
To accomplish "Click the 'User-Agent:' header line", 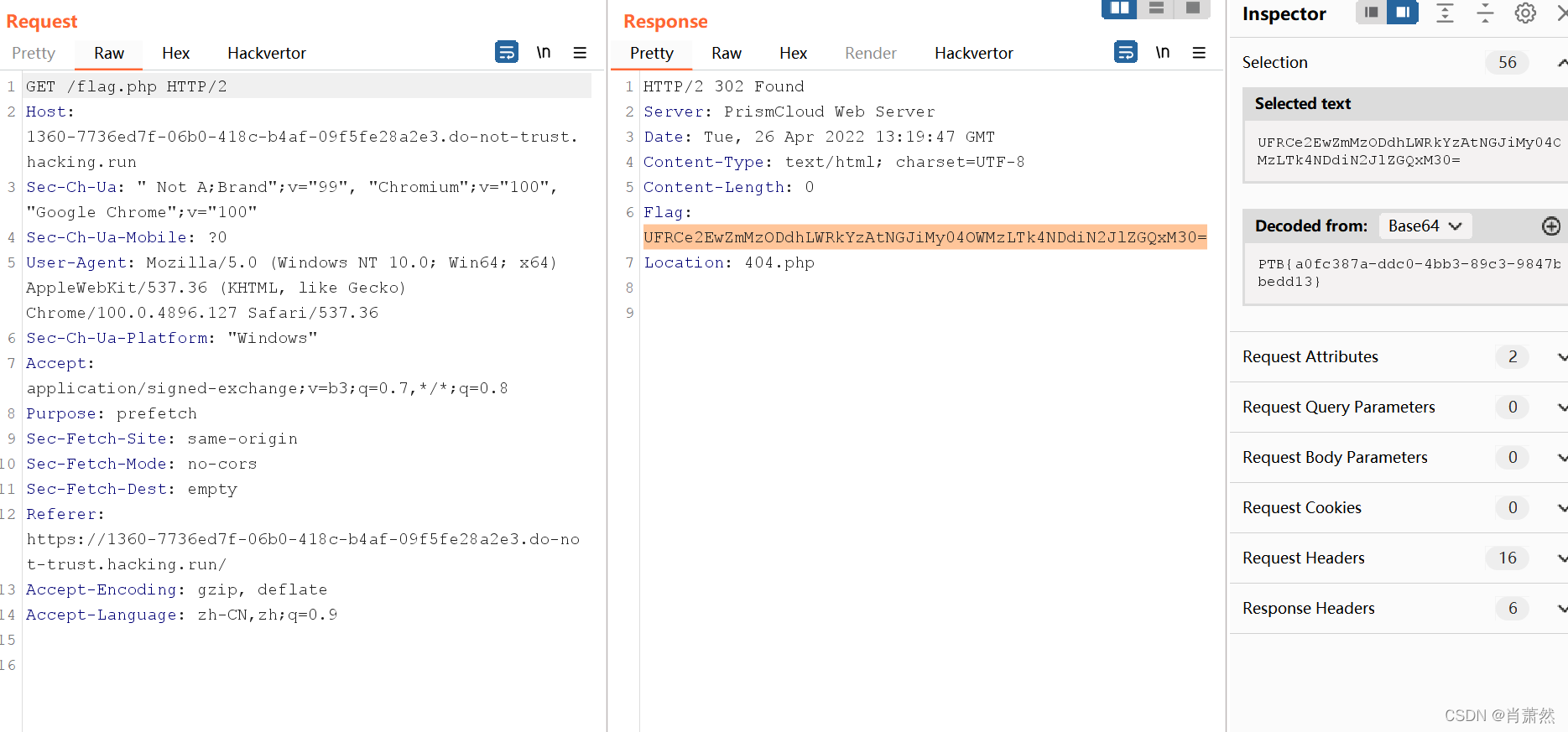I will point(292,262).
